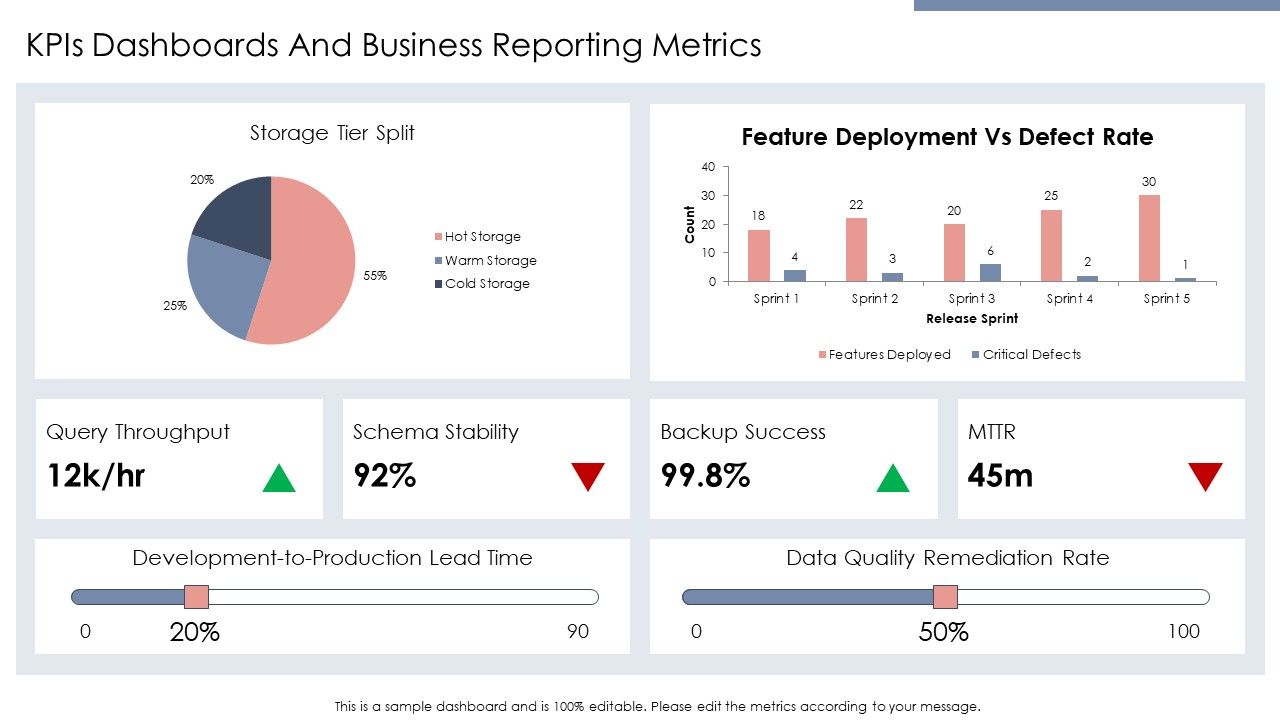Click the Data Quality Remediation slider handle
Screen dimensions: 1280x720
coord(945,597)
